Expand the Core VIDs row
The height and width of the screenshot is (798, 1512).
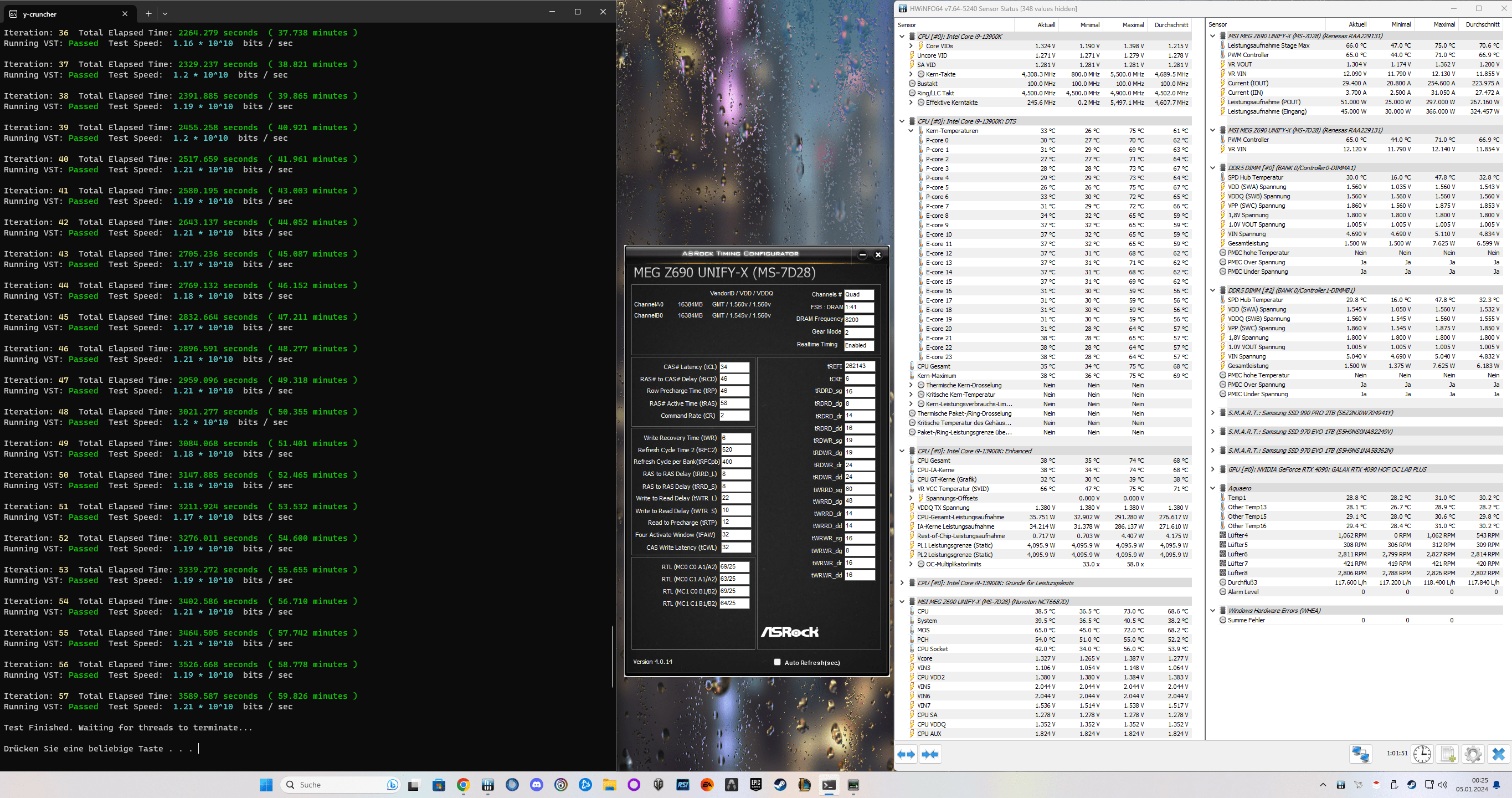tap(911, 46)
